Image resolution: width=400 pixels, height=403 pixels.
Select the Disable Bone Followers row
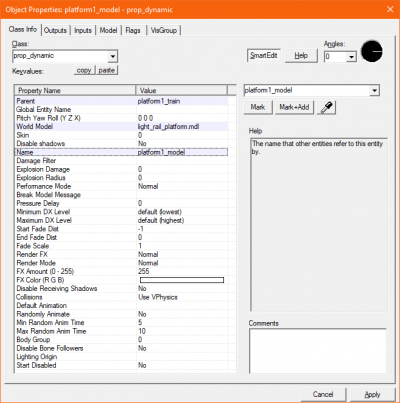(122, 348)
